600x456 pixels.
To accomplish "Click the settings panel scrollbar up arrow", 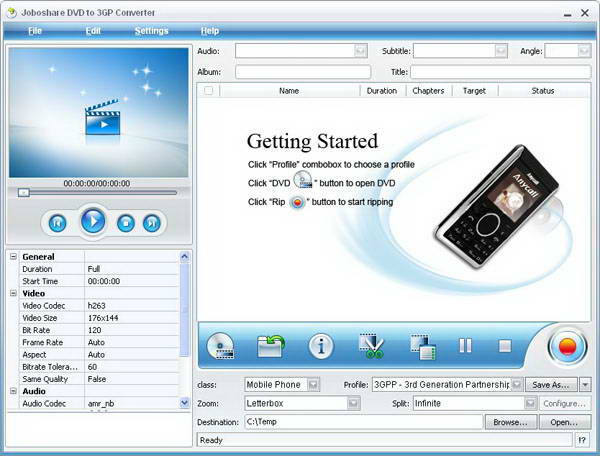I will (x=184, y=256).
